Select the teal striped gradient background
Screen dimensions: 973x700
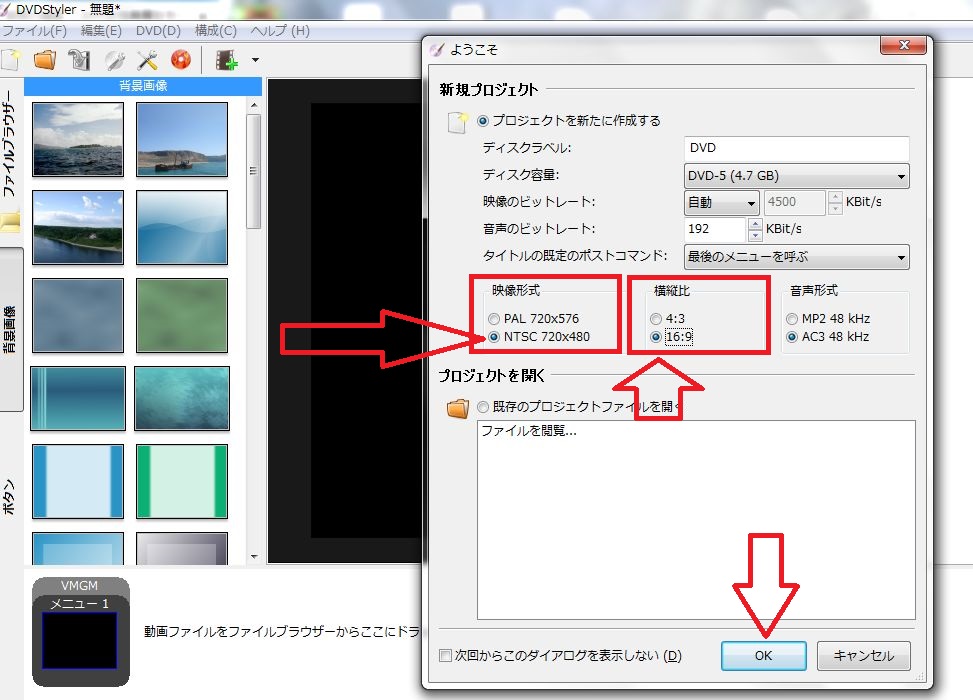(78, 398)
